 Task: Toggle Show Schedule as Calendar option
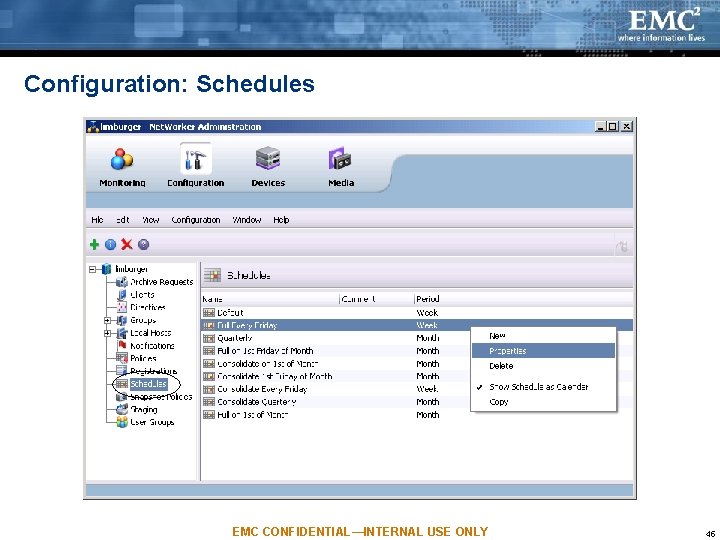point(538,387)
